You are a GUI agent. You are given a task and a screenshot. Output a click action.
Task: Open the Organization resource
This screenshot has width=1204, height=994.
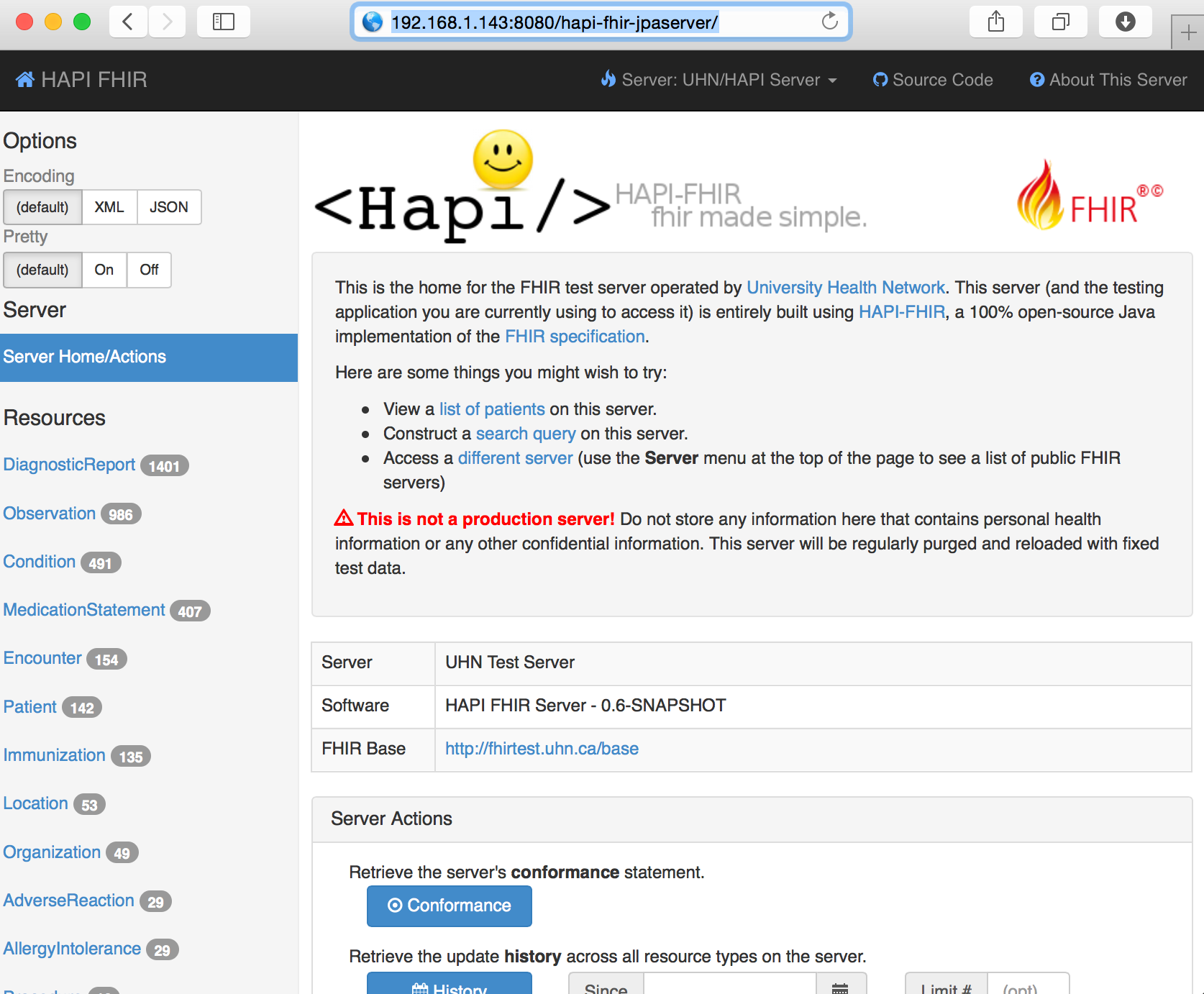[52, 852]
